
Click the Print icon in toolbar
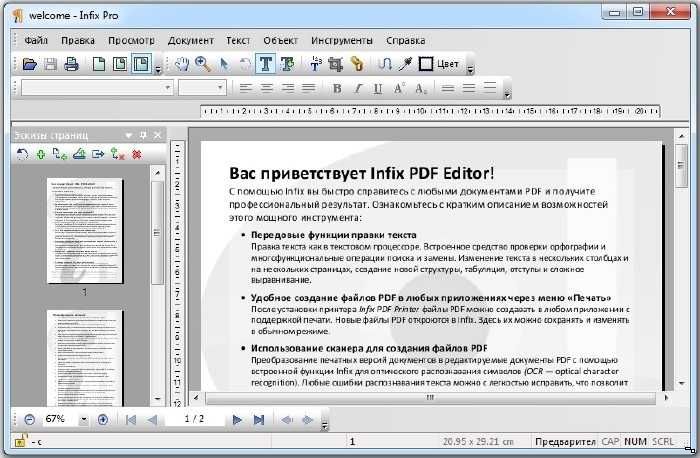[71, 64]
